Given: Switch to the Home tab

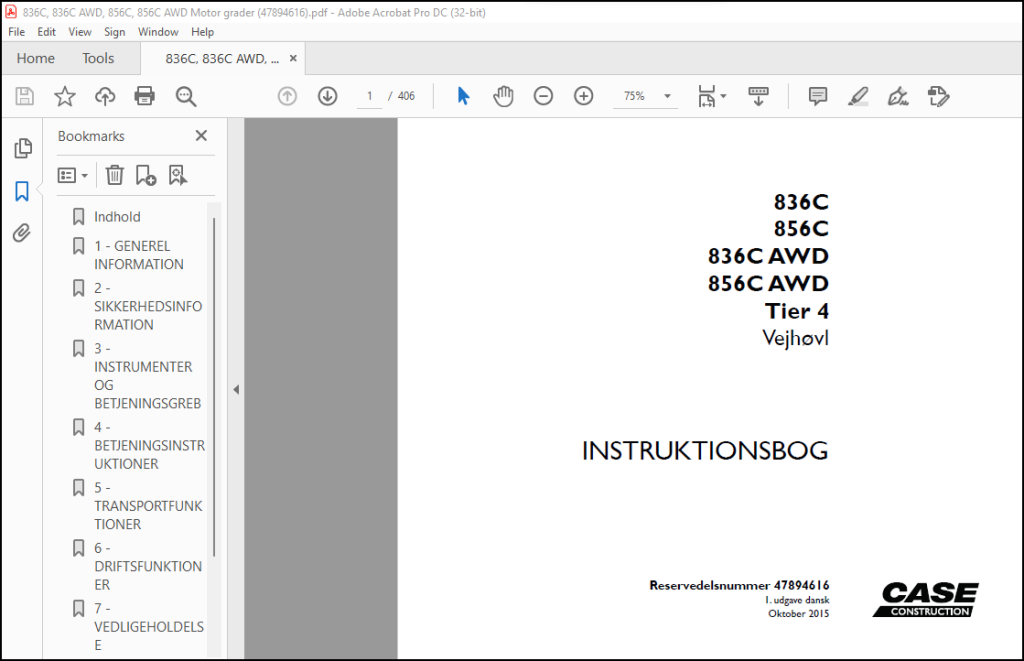Looking at the screenshot, I should 36,58.
